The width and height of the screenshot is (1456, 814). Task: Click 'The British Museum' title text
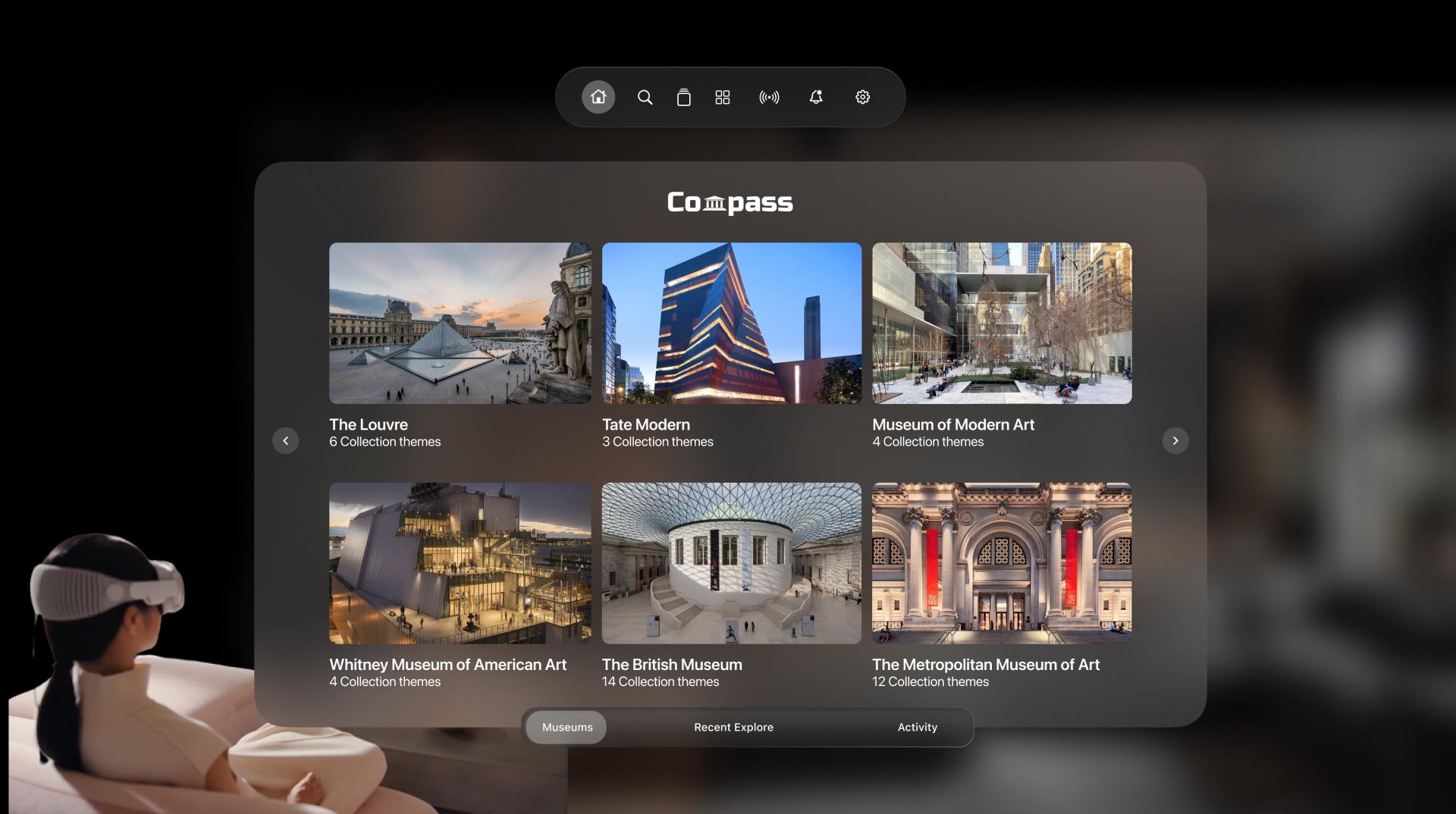point(672,665)
